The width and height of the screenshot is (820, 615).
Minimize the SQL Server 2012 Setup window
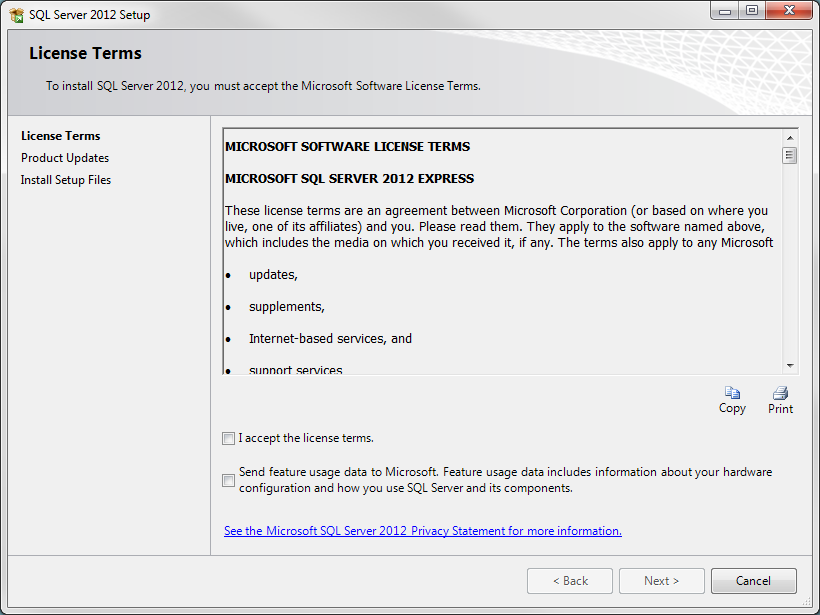tap(725, 11)
